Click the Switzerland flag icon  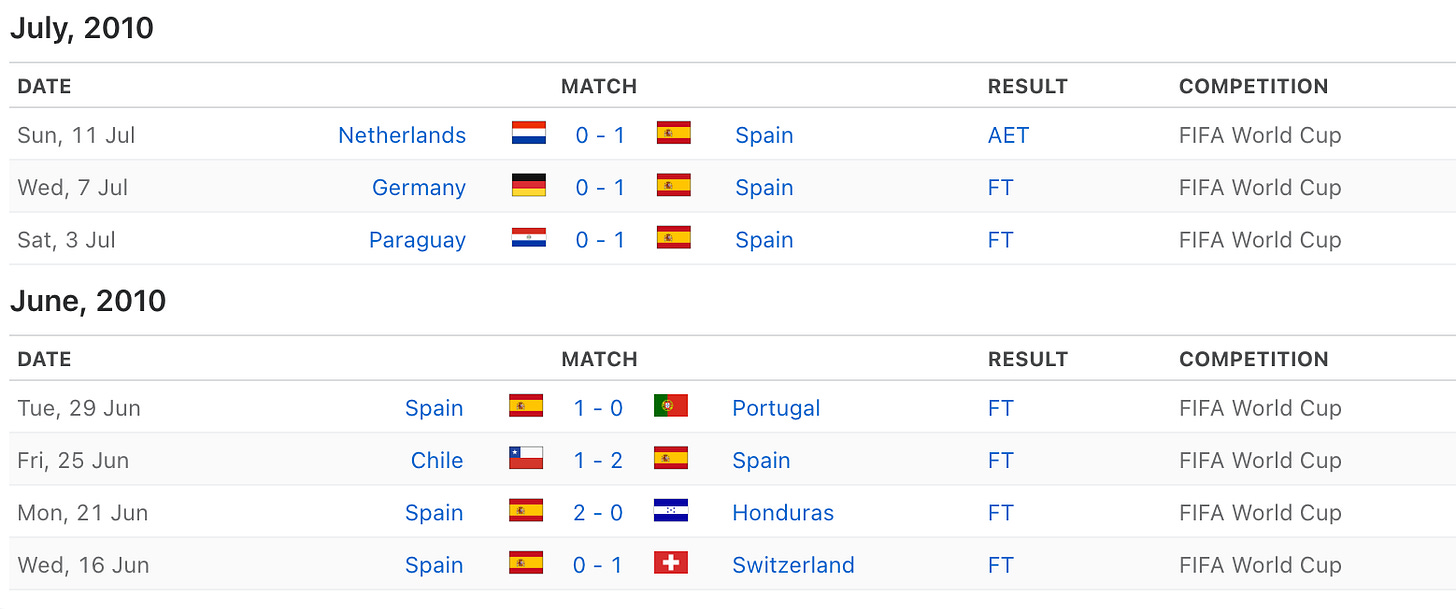tap(671, 564)
